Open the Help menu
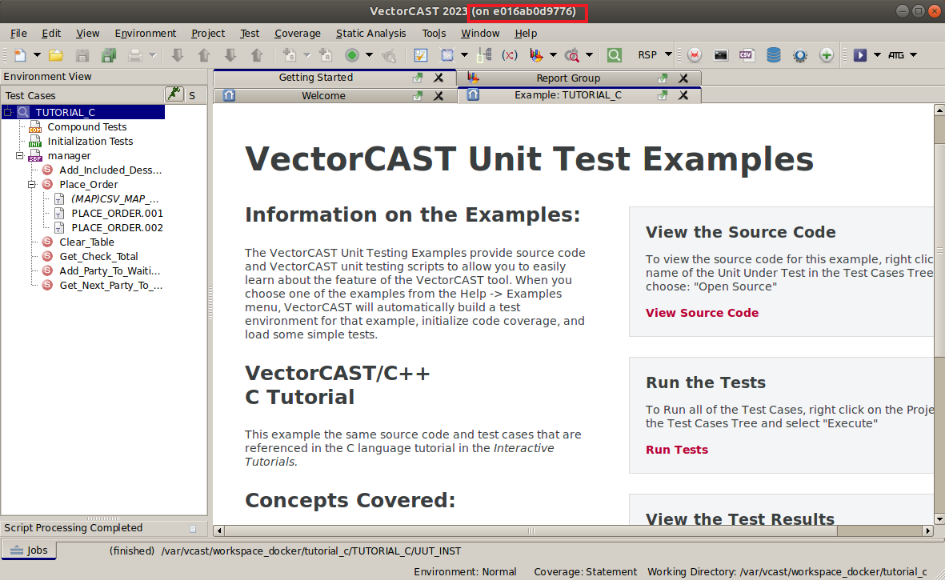945x580 pixels. (x=526, y=33)
